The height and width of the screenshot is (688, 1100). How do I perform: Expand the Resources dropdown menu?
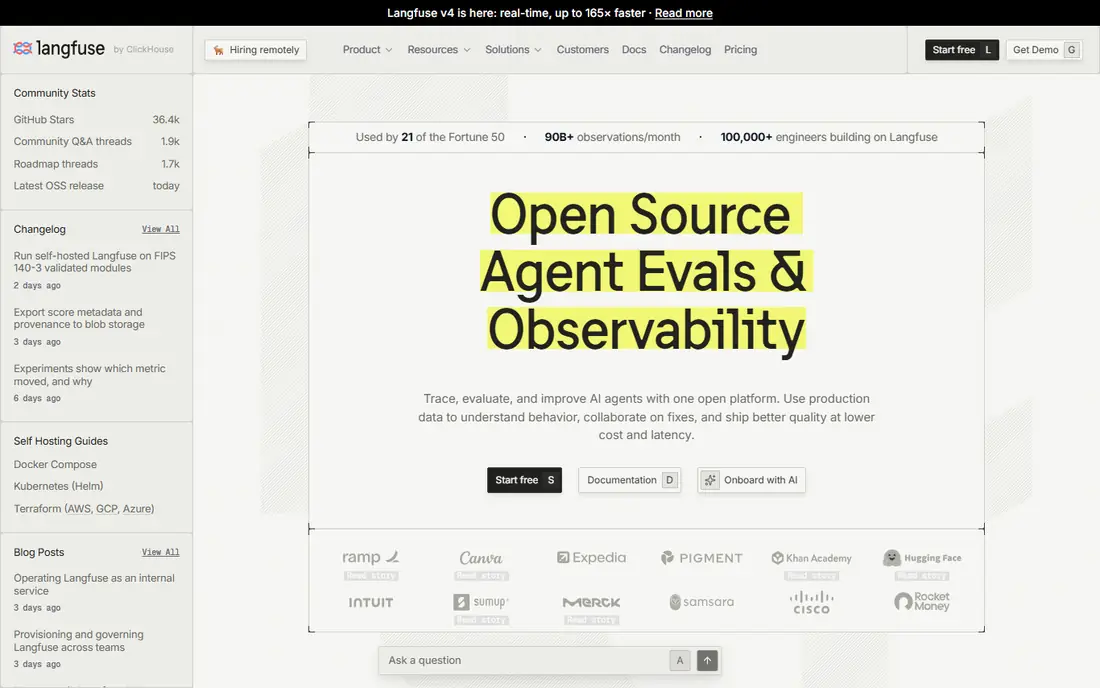(x=438, y=50)
